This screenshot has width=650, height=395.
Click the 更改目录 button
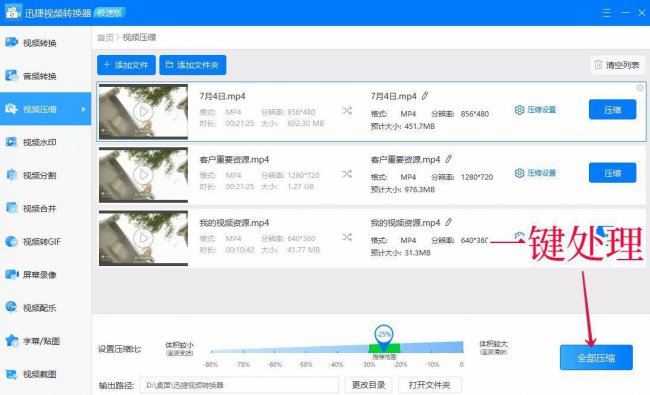pyautogui.click(x=369, y=385)
